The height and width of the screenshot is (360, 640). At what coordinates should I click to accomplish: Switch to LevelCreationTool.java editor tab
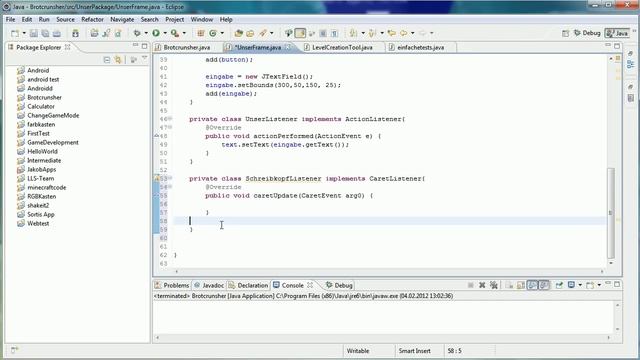(342, 47)
